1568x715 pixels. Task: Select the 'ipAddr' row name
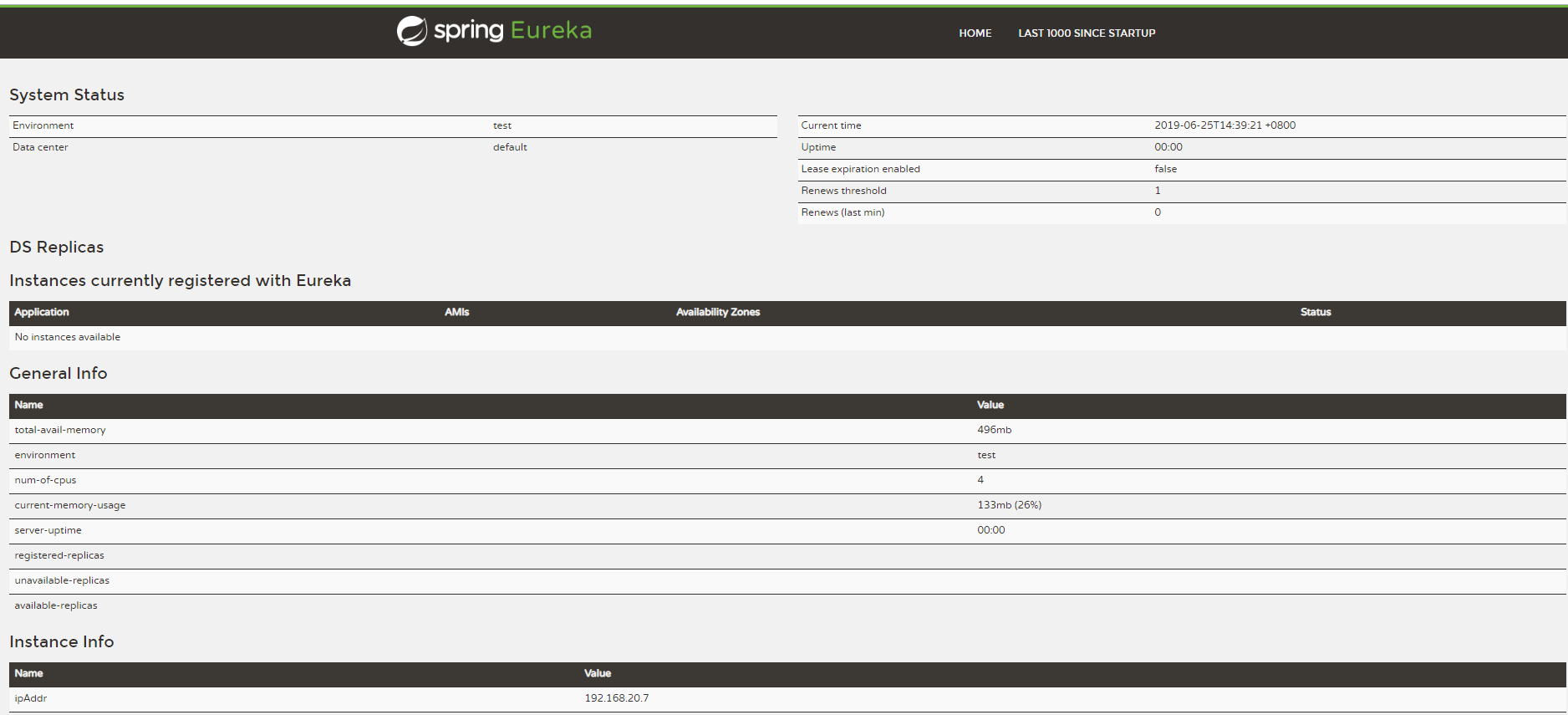tap(31, 698)
